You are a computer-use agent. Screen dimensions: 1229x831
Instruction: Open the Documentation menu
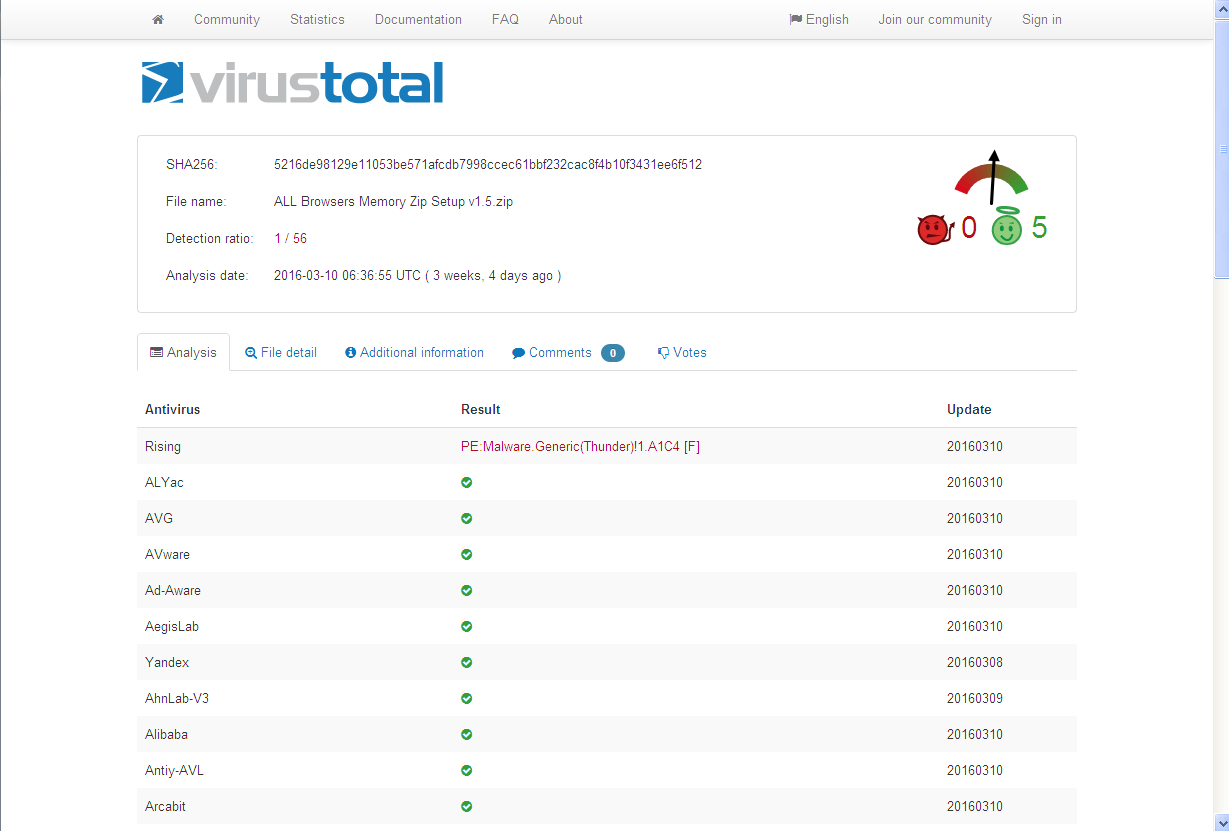tap(418, 19)
